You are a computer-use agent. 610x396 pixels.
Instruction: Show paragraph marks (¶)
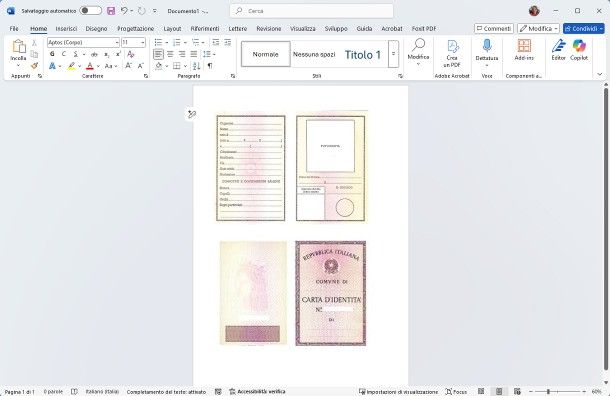pos(210,66)
